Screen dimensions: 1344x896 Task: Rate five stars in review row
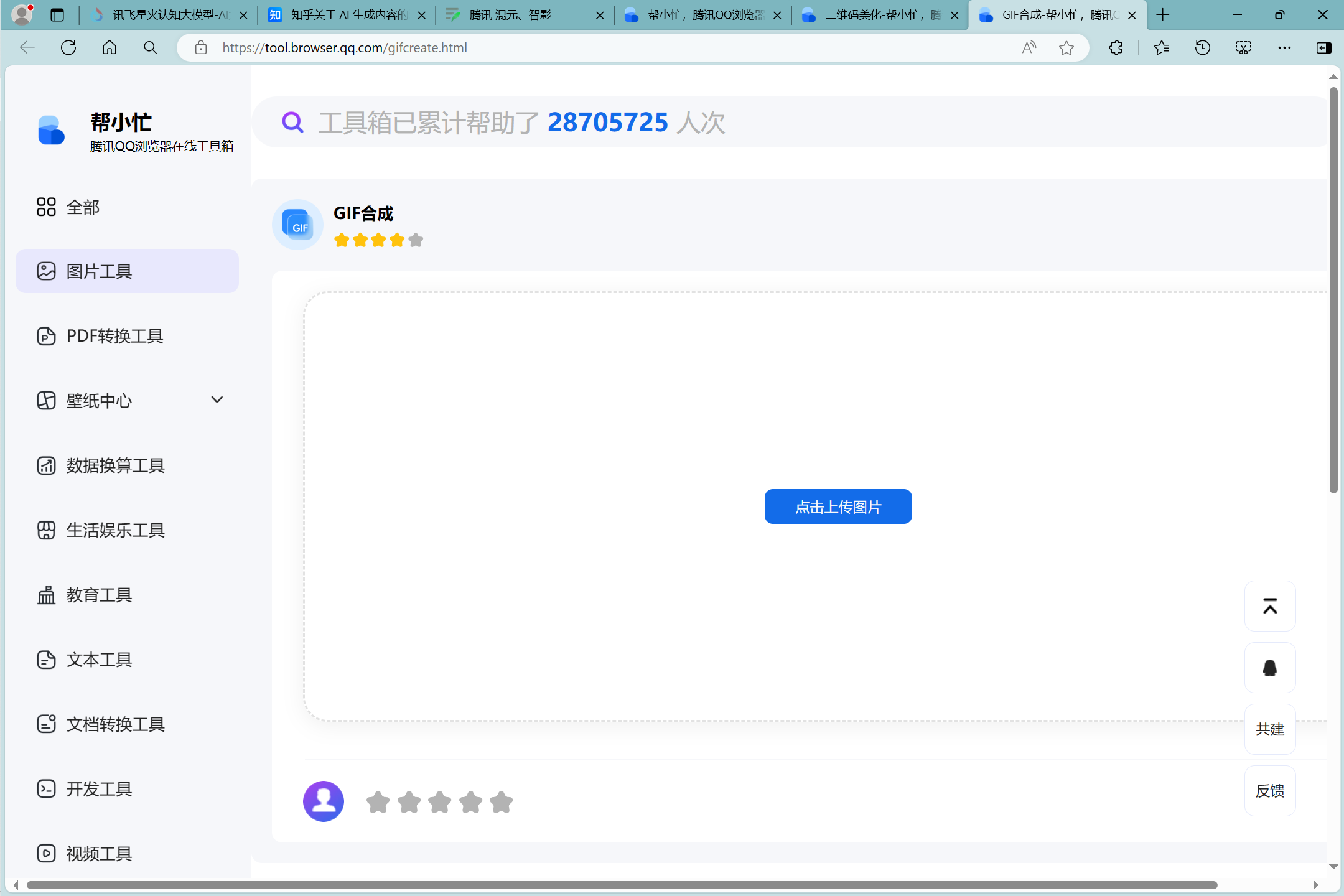pyautogui.click(x=502, y=802)
